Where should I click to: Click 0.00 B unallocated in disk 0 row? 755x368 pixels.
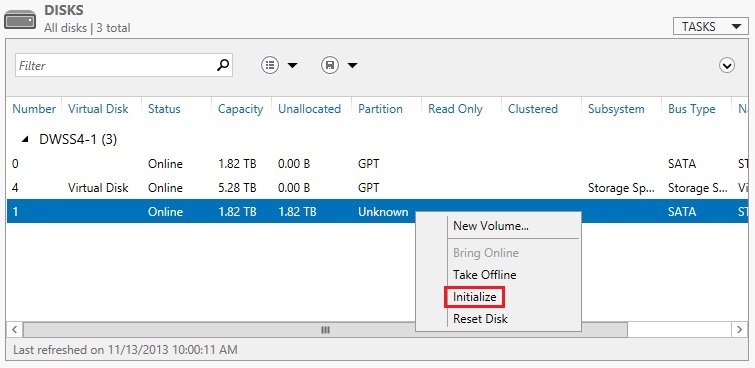(x=294, y=164)
